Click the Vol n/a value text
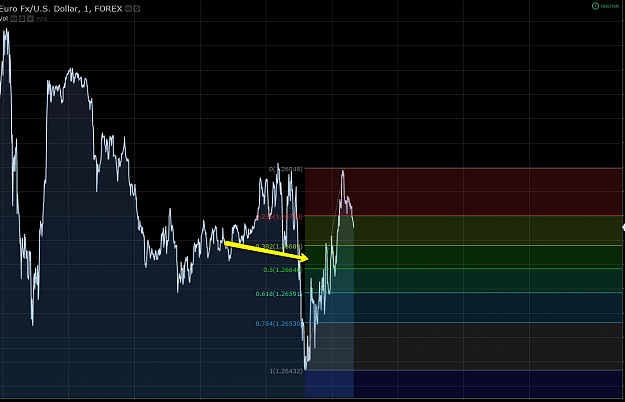Viewport: 625px width, 402px height. 42,19
